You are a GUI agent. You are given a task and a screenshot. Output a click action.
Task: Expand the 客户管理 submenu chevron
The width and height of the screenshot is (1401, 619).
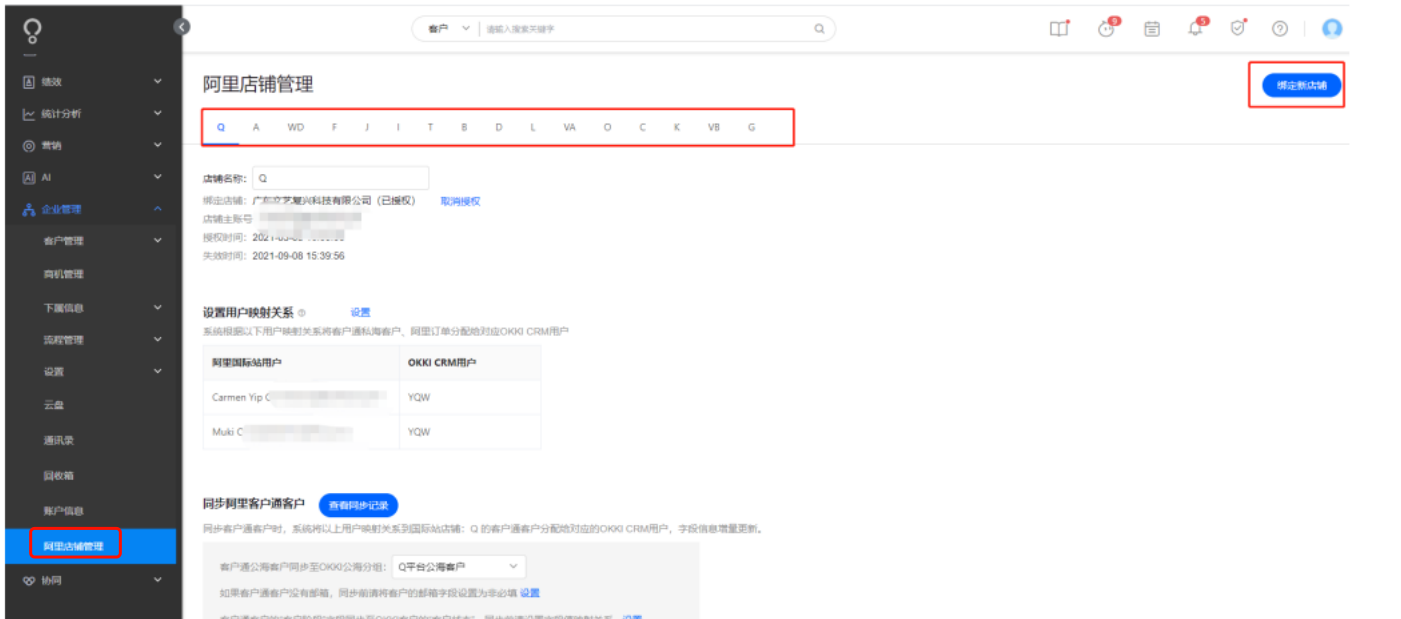pyautogui.click(x=157, y=240)
